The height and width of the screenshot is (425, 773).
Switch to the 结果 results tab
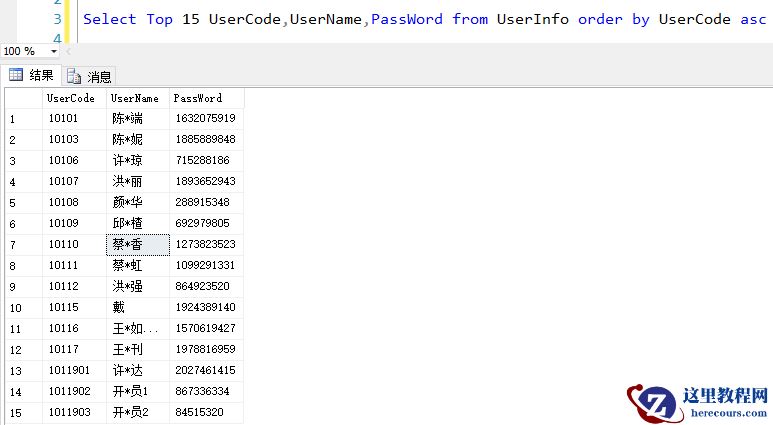click(x=31, y=76)
